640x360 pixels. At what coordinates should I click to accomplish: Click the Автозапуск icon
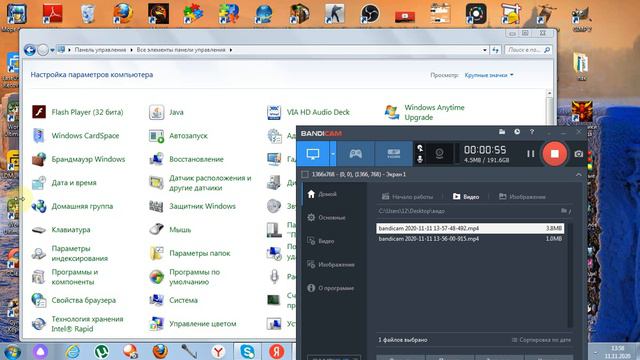click(x=156, y=136)
